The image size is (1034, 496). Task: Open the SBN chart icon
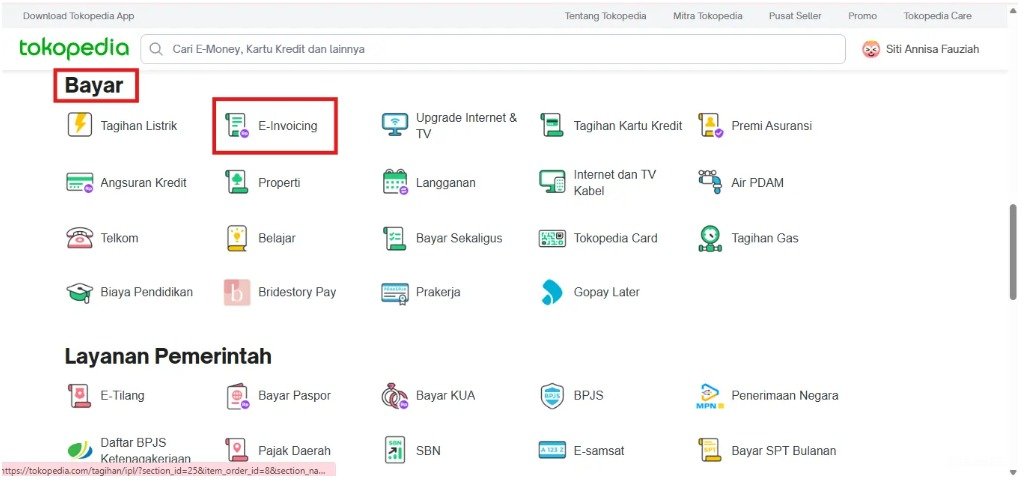click(395, 450)
